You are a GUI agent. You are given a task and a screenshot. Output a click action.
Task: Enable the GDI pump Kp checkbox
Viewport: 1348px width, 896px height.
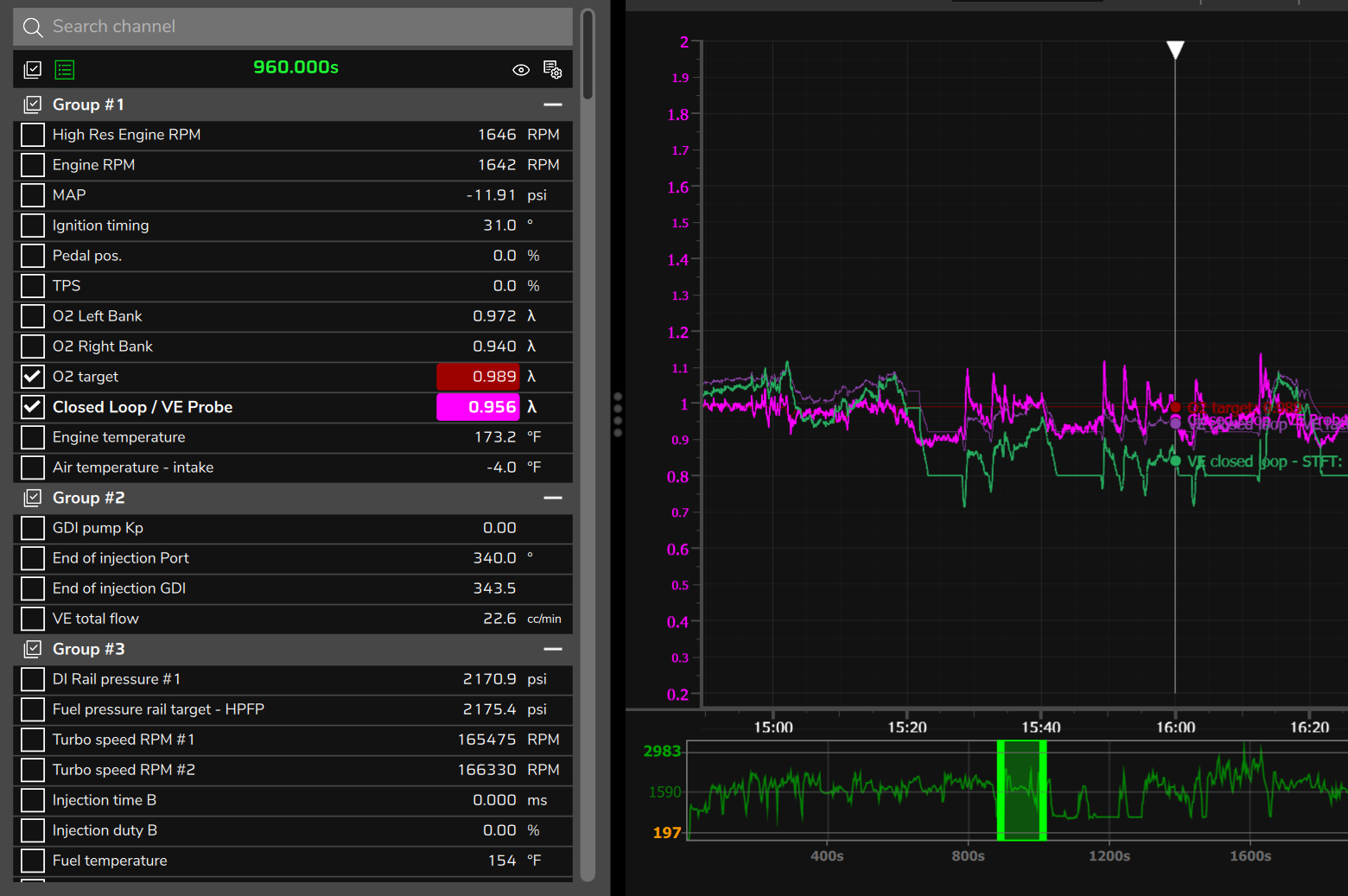(x=33, y=528)
